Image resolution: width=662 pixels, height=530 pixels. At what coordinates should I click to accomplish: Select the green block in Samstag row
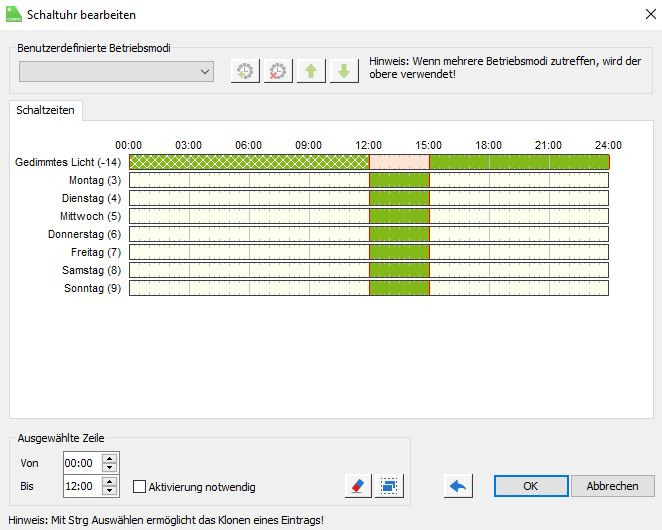(399, 270)
